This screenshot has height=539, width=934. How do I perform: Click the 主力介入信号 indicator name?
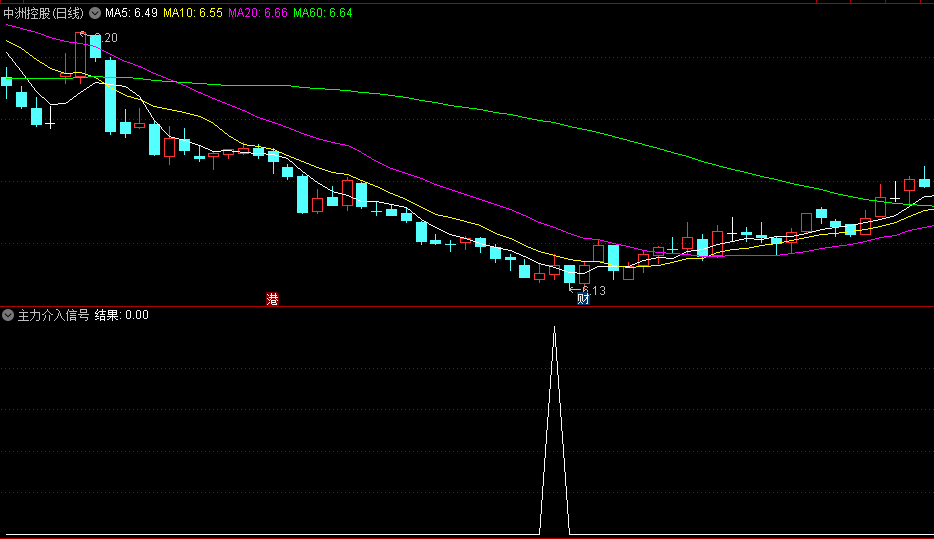tap(54, 315)
